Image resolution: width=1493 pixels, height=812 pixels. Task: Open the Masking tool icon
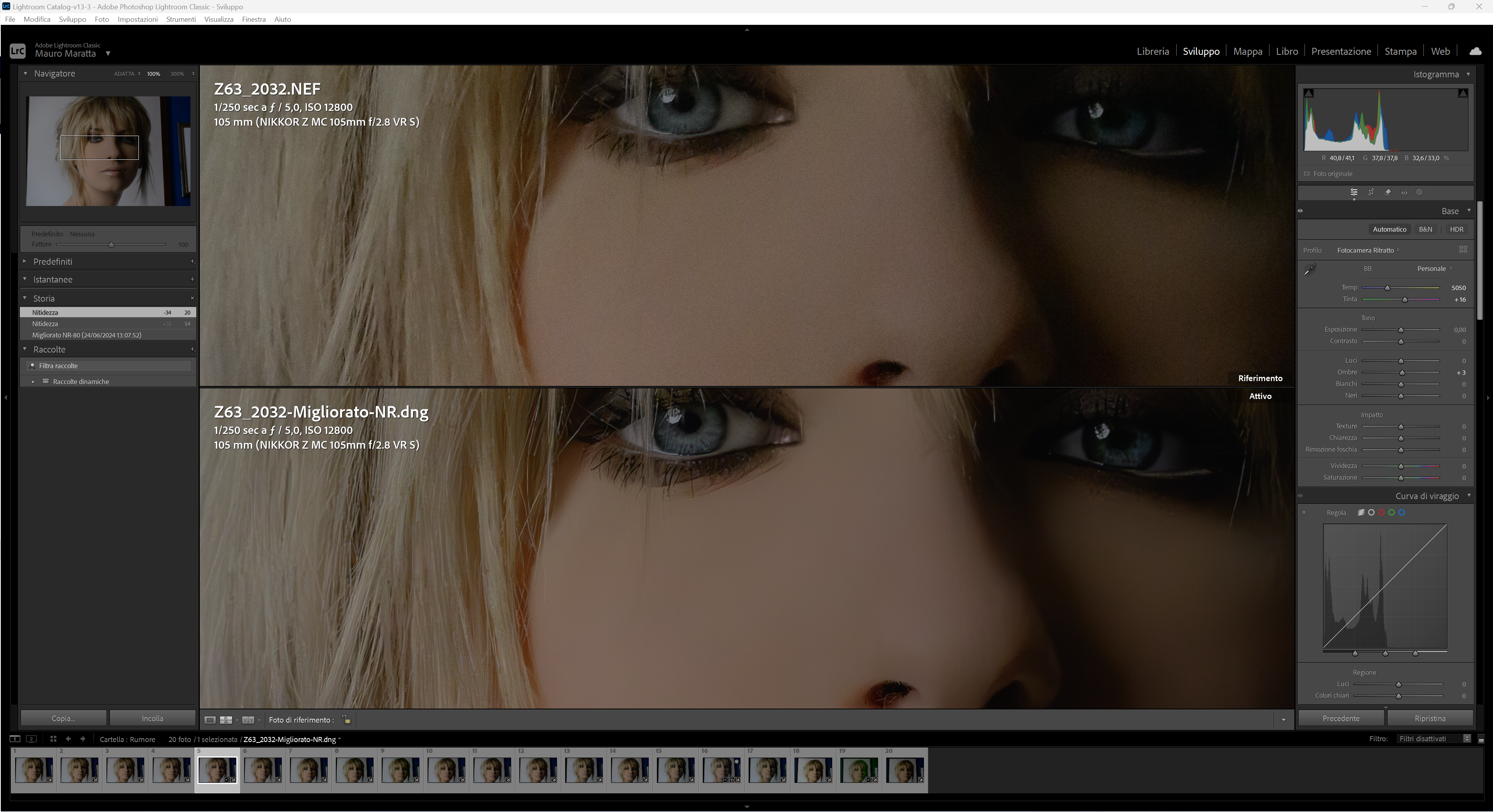click(1420, 192)
